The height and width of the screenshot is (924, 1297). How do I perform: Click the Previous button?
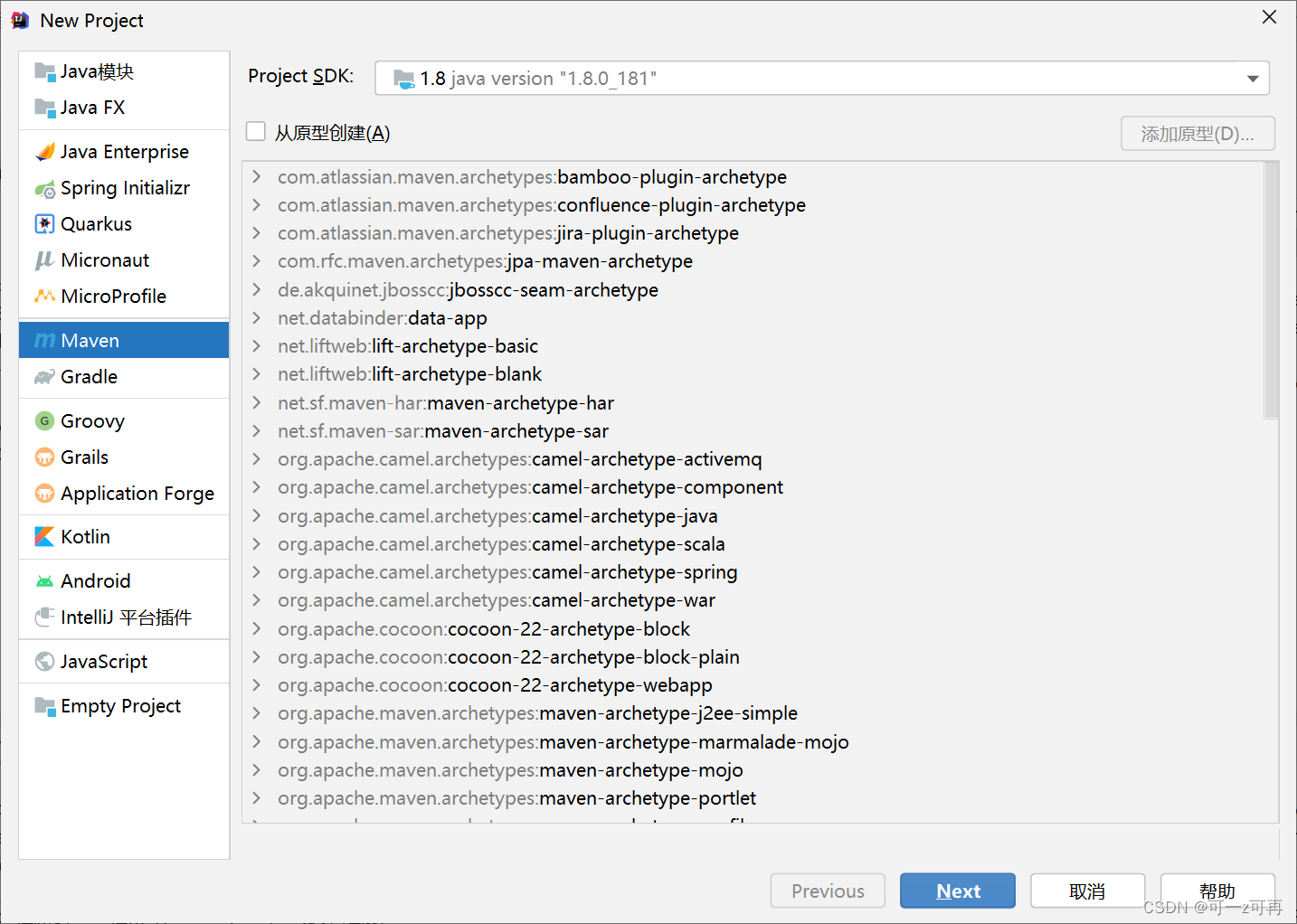[x=828, y=891]
